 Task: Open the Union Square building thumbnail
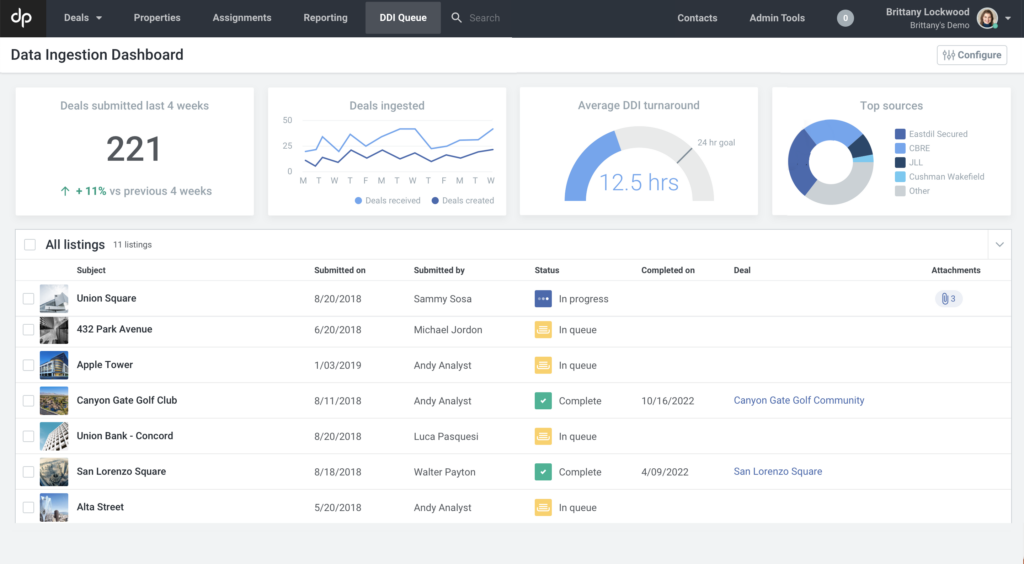54,298
